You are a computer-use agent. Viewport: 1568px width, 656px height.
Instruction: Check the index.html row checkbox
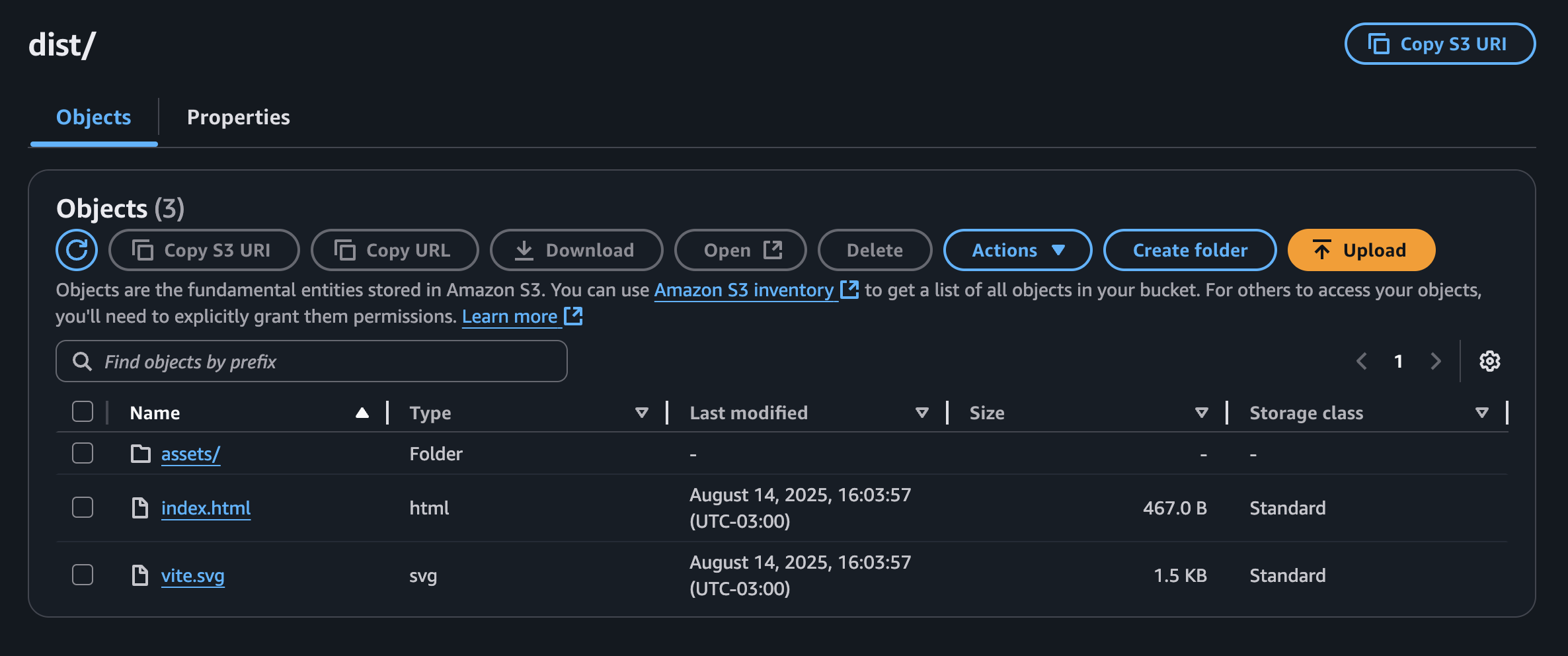pyautogui.click(x=83, y=508)
